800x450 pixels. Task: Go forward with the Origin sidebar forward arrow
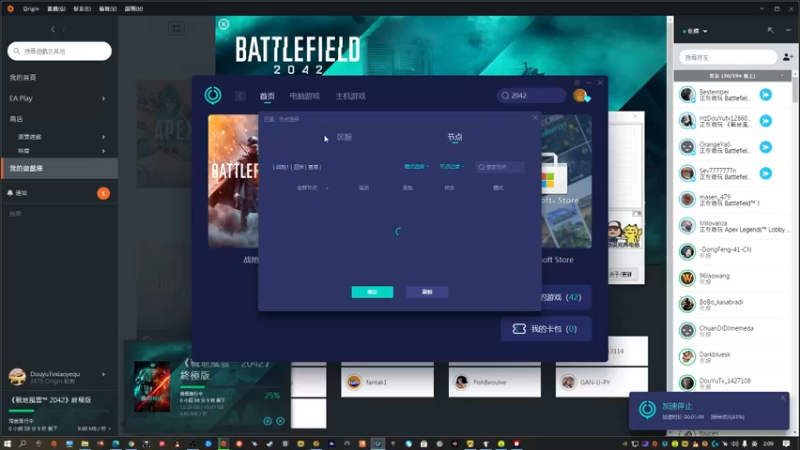[64, 30]
